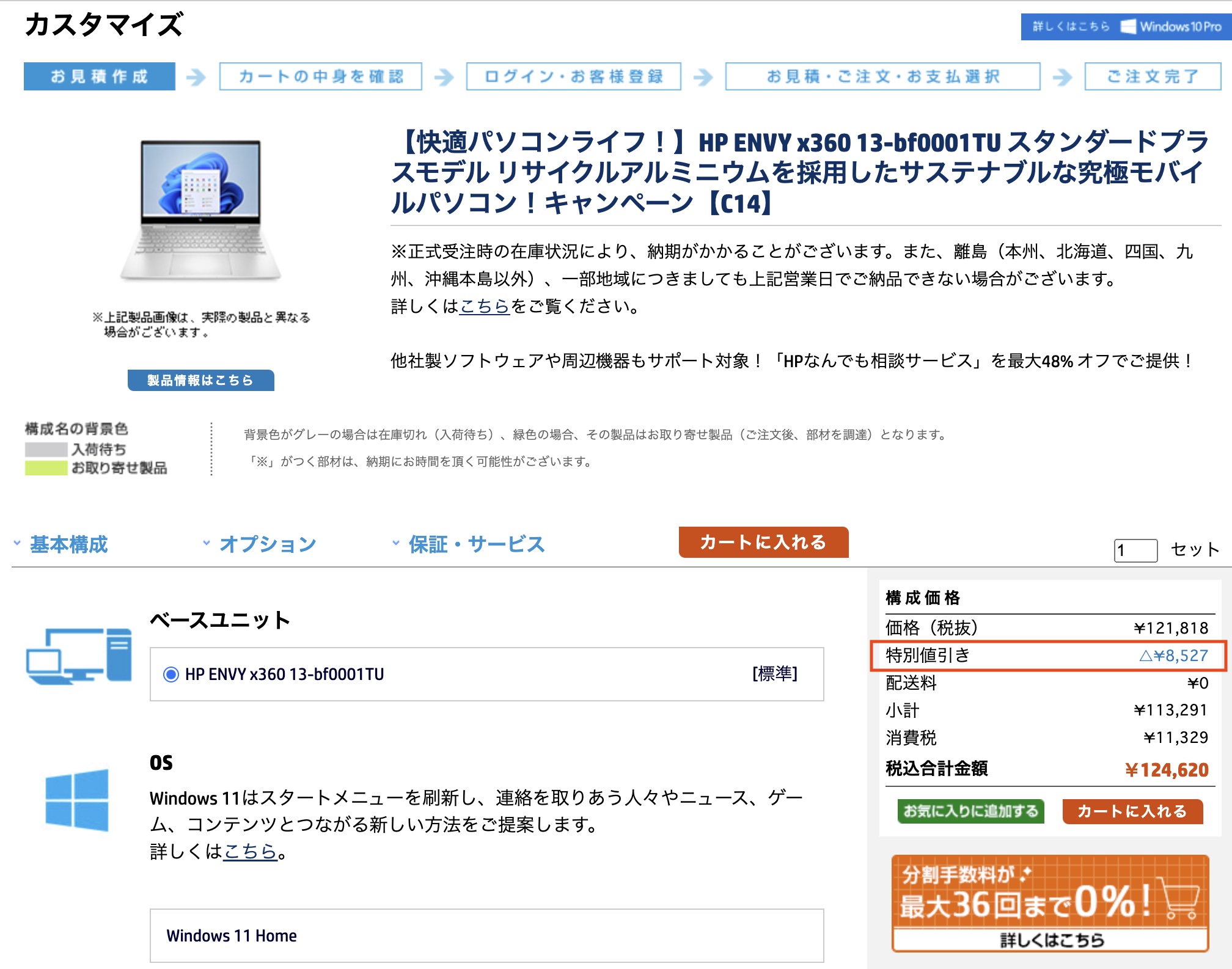Select the カートの中身を確認 step
1232x969 pixels.
coord(321,76)
